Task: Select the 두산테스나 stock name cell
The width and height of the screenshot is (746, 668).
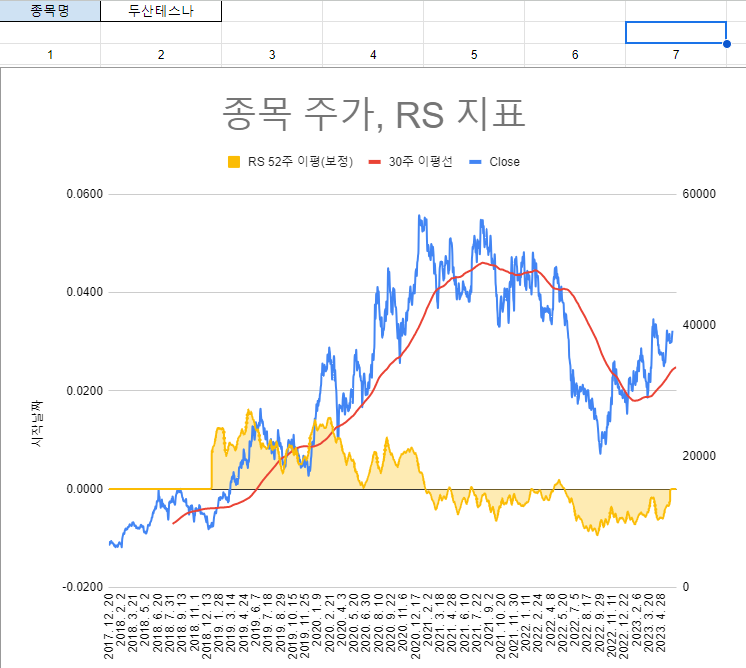Action: coord(161,10)
